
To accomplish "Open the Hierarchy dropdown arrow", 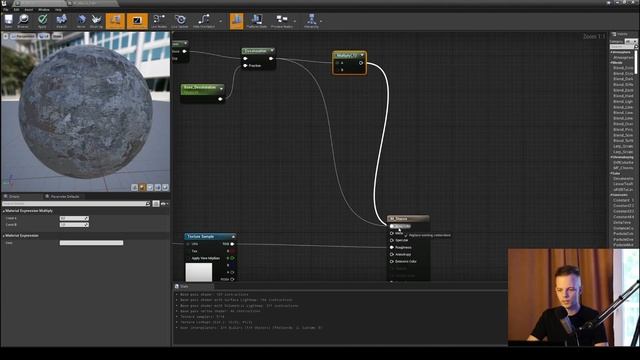I will click(x=321, y=21).
